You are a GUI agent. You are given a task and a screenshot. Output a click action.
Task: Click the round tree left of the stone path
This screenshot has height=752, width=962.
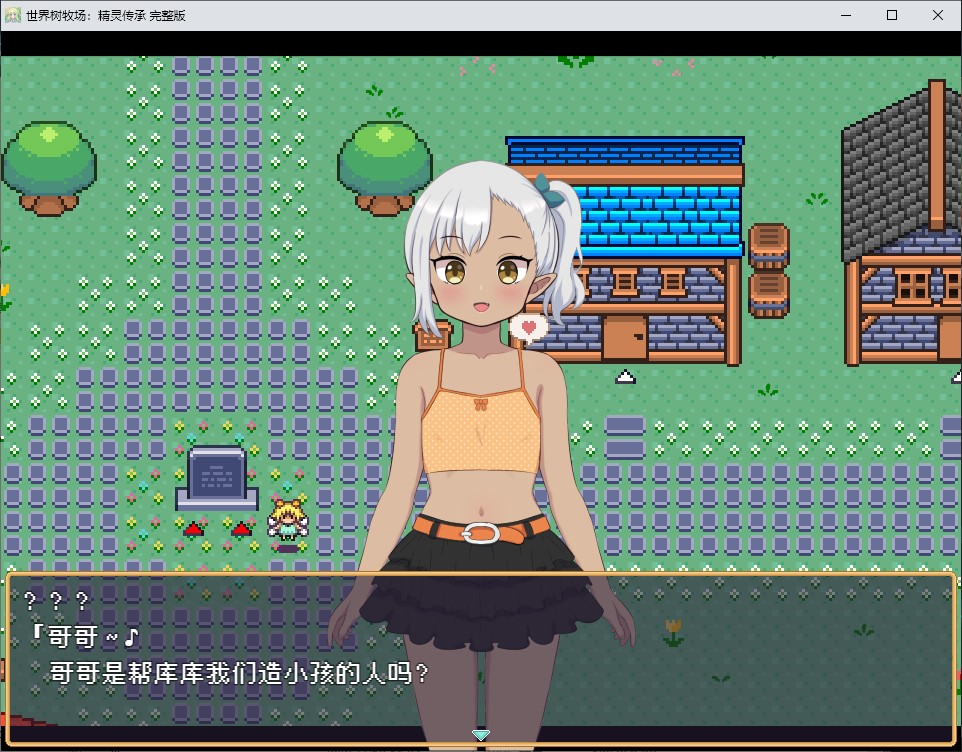(x=49, y=169)
